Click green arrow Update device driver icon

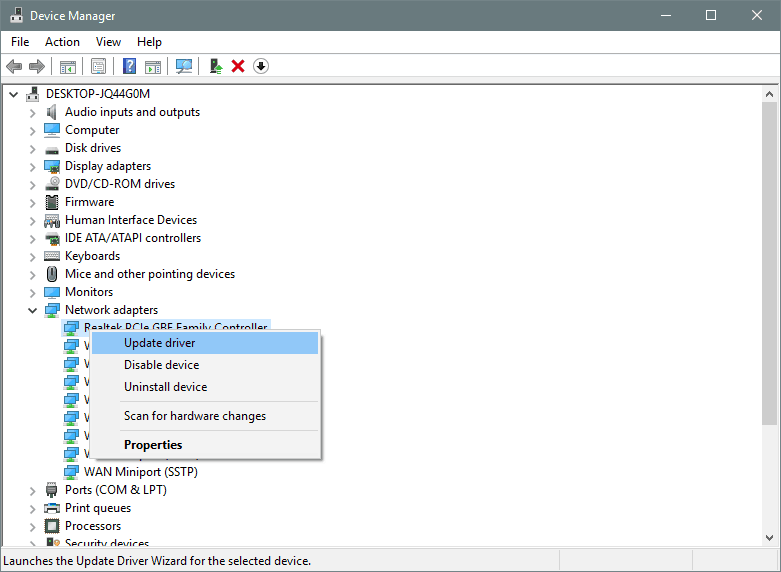(x=215, y=66)
